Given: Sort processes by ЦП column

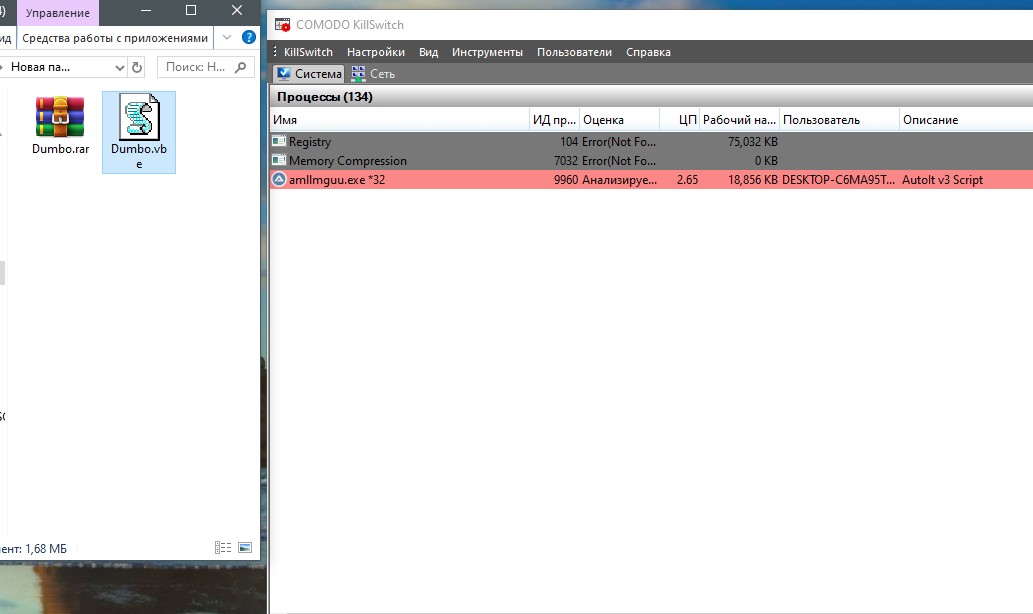Looking at the screenshot, I should [x=679, y=120].
